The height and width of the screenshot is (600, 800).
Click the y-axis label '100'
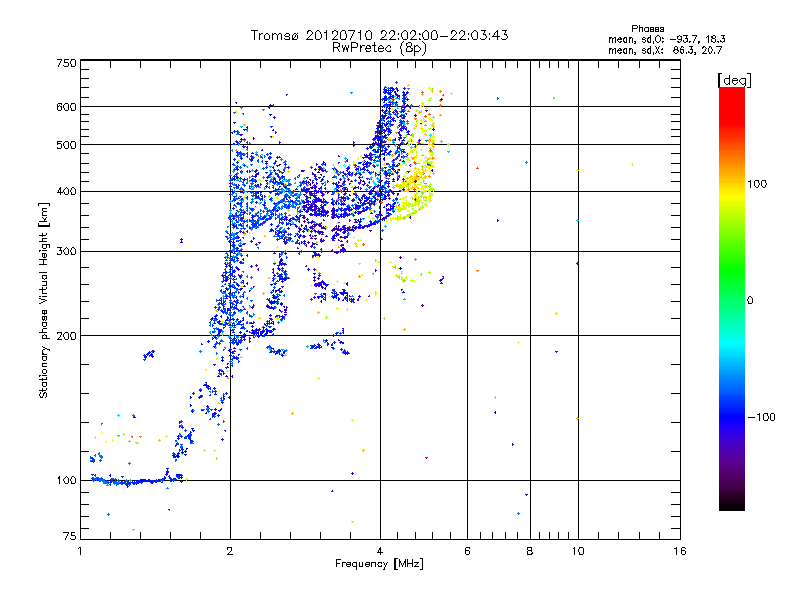[x=66, y=481]
